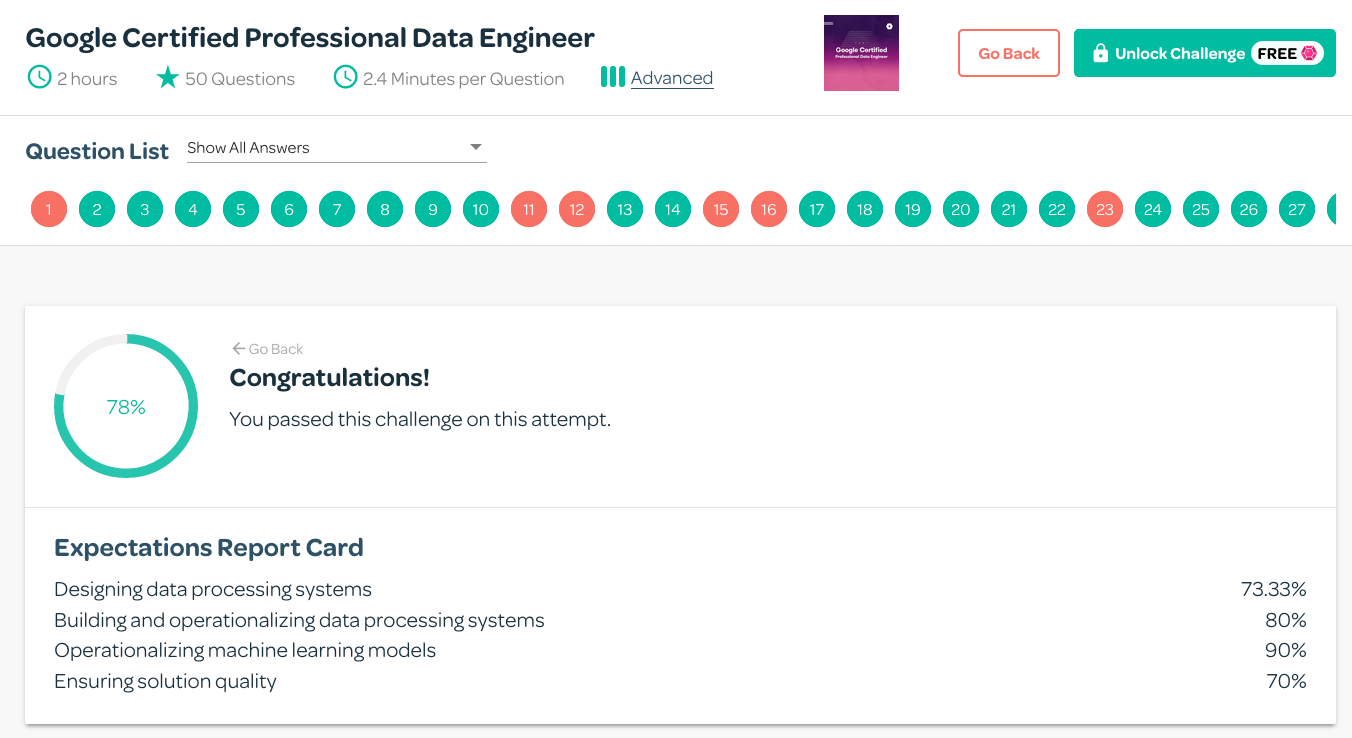Click the arrow icon beside small Go Back
The height and width of the screenshot is (738, 1352).
tap(238, 349)
